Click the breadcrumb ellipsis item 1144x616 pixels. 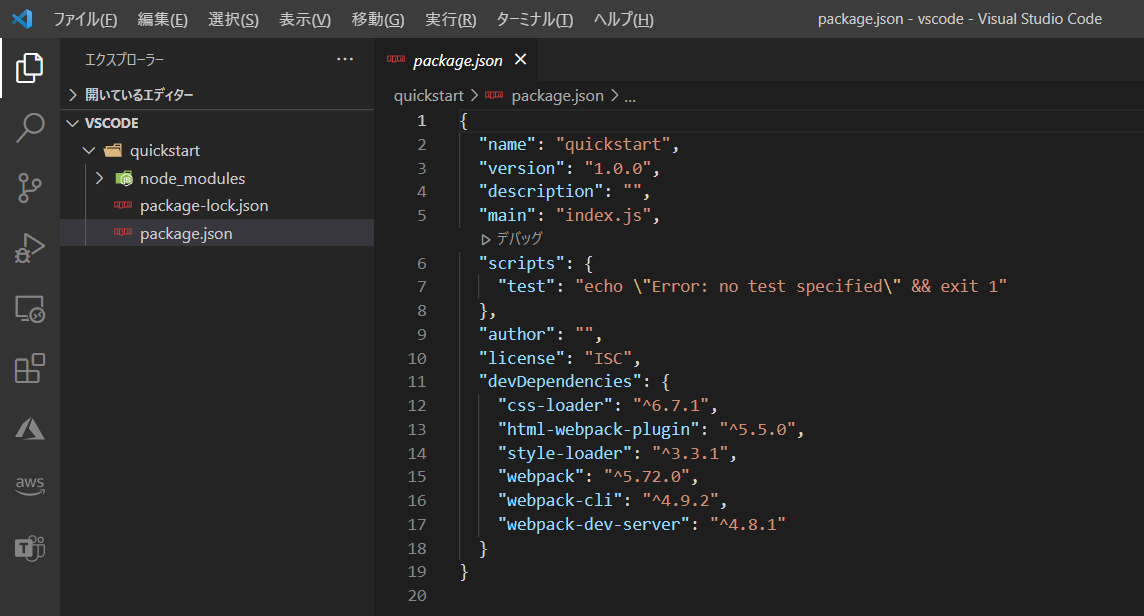[x=630, y=97]
